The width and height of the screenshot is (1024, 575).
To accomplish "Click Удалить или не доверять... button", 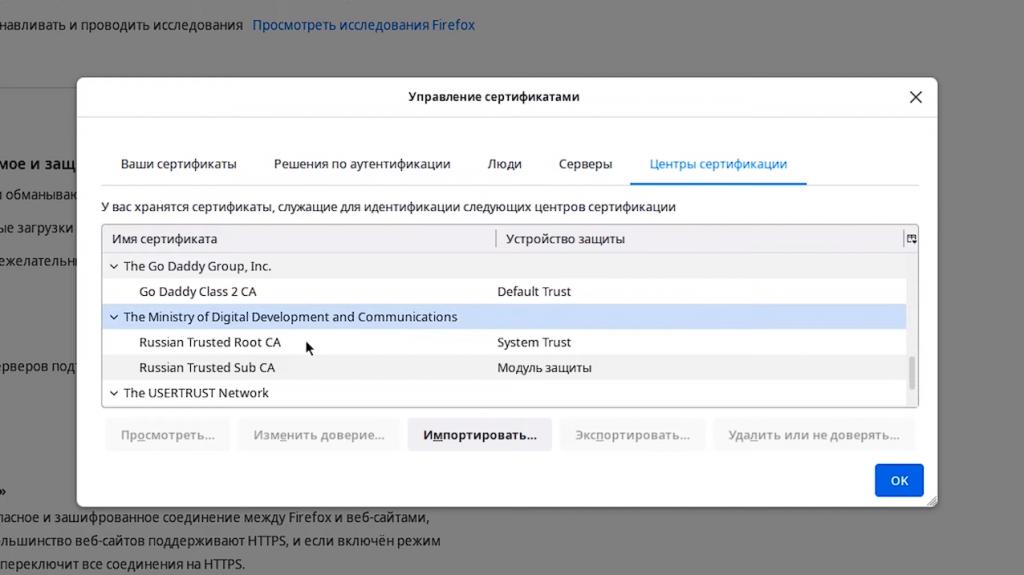I will [x=814, y=435].
